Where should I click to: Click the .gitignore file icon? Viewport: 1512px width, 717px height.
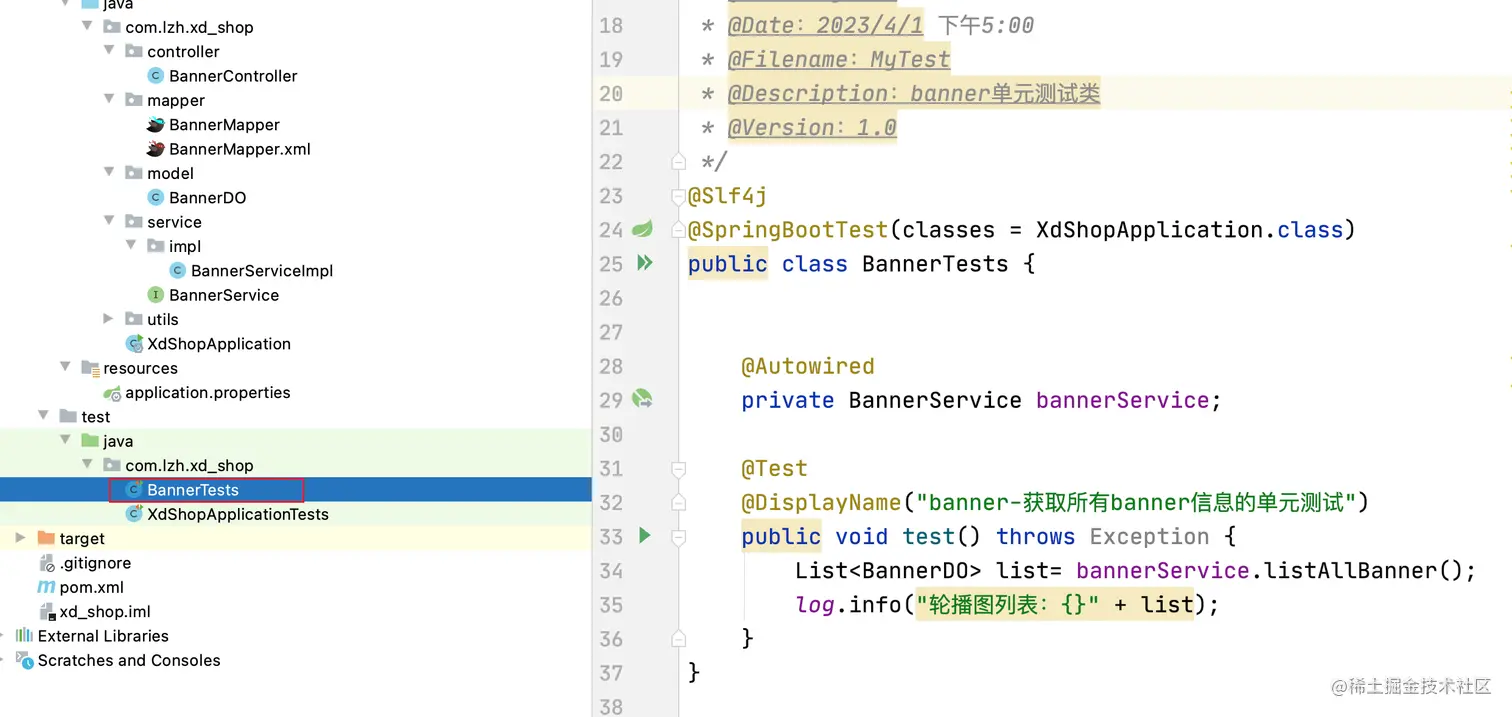pyautogui.click(x=46, y=563)
